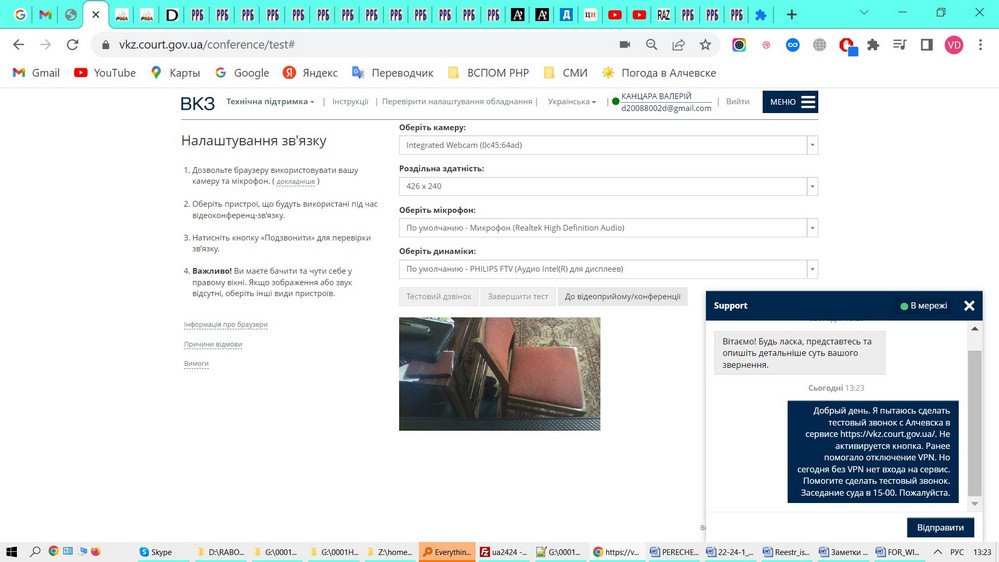The width and height of the screenshot is (999, 562).
Task: Open resolution 426 x 240 dropdown
Action: [x=608, y=187]
